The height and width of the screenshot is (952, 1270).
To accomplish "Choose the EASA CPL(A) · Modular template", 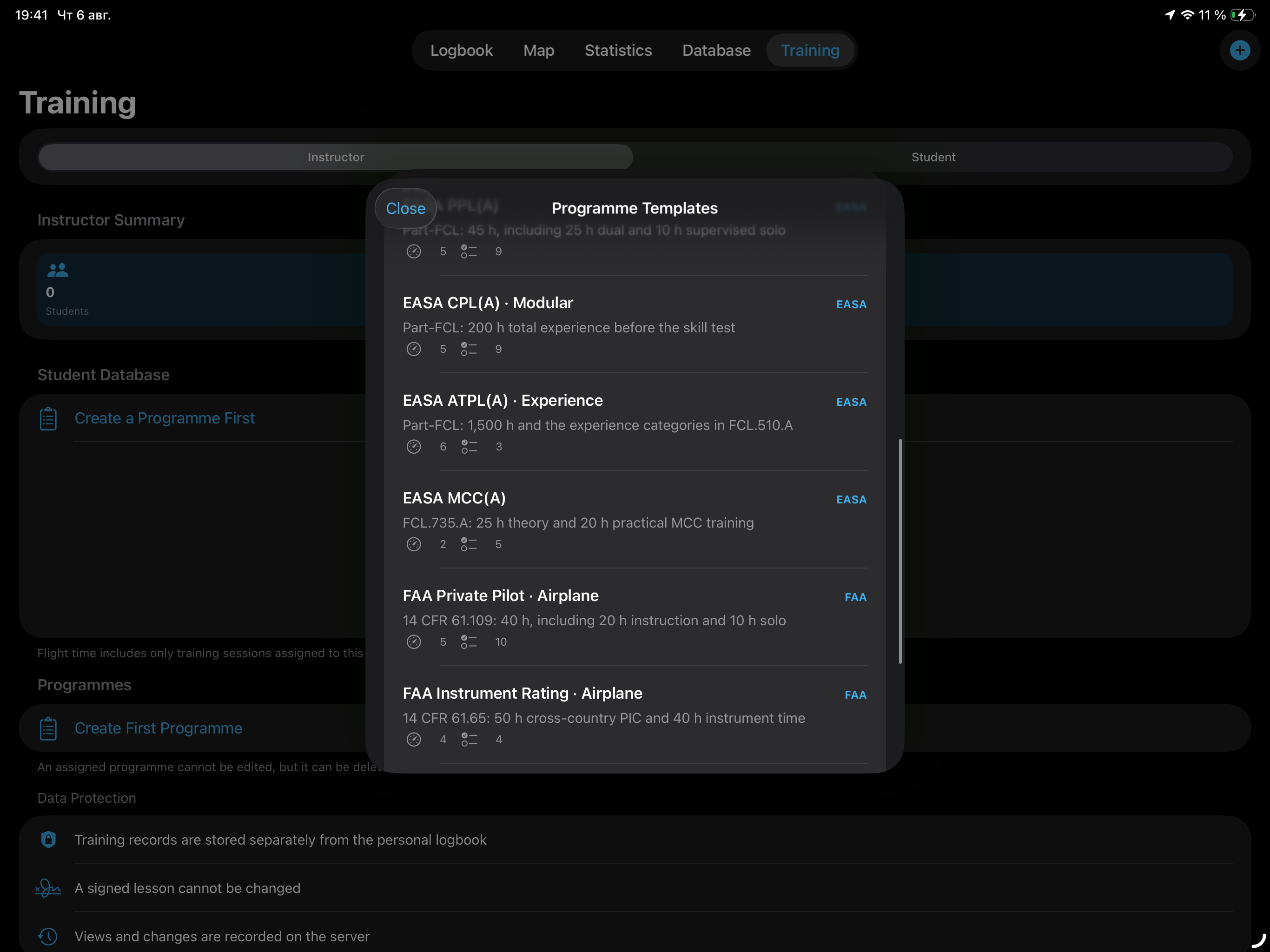I will [x=635, y=324].
